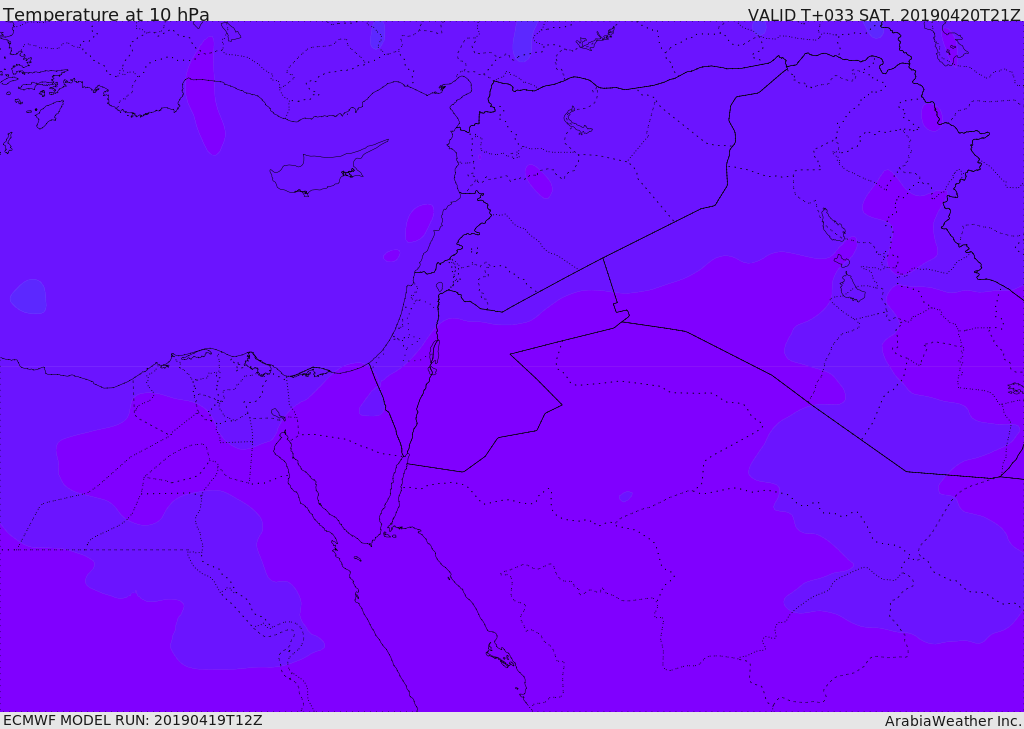
Task: Click the 'Temperature at 10 hPa' title text
Action: [x=106, y=14]
